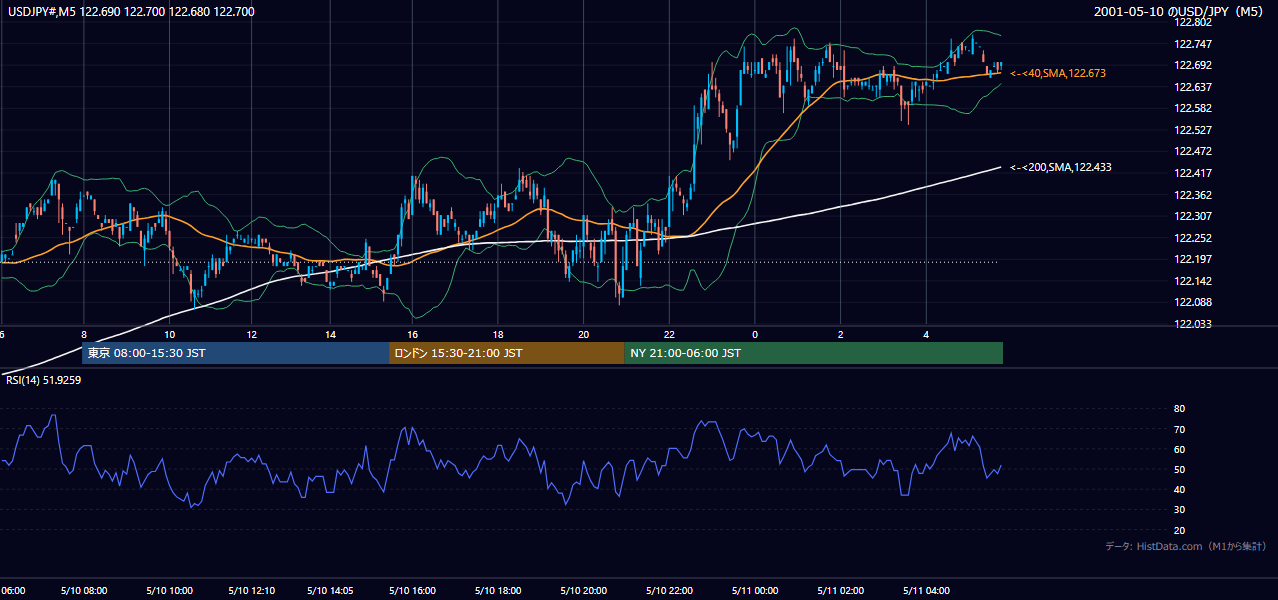Click the bottom time label 5/10 20:00
Image resolution: width=1278 pixels, height=600 pixels.
(584, 590)
